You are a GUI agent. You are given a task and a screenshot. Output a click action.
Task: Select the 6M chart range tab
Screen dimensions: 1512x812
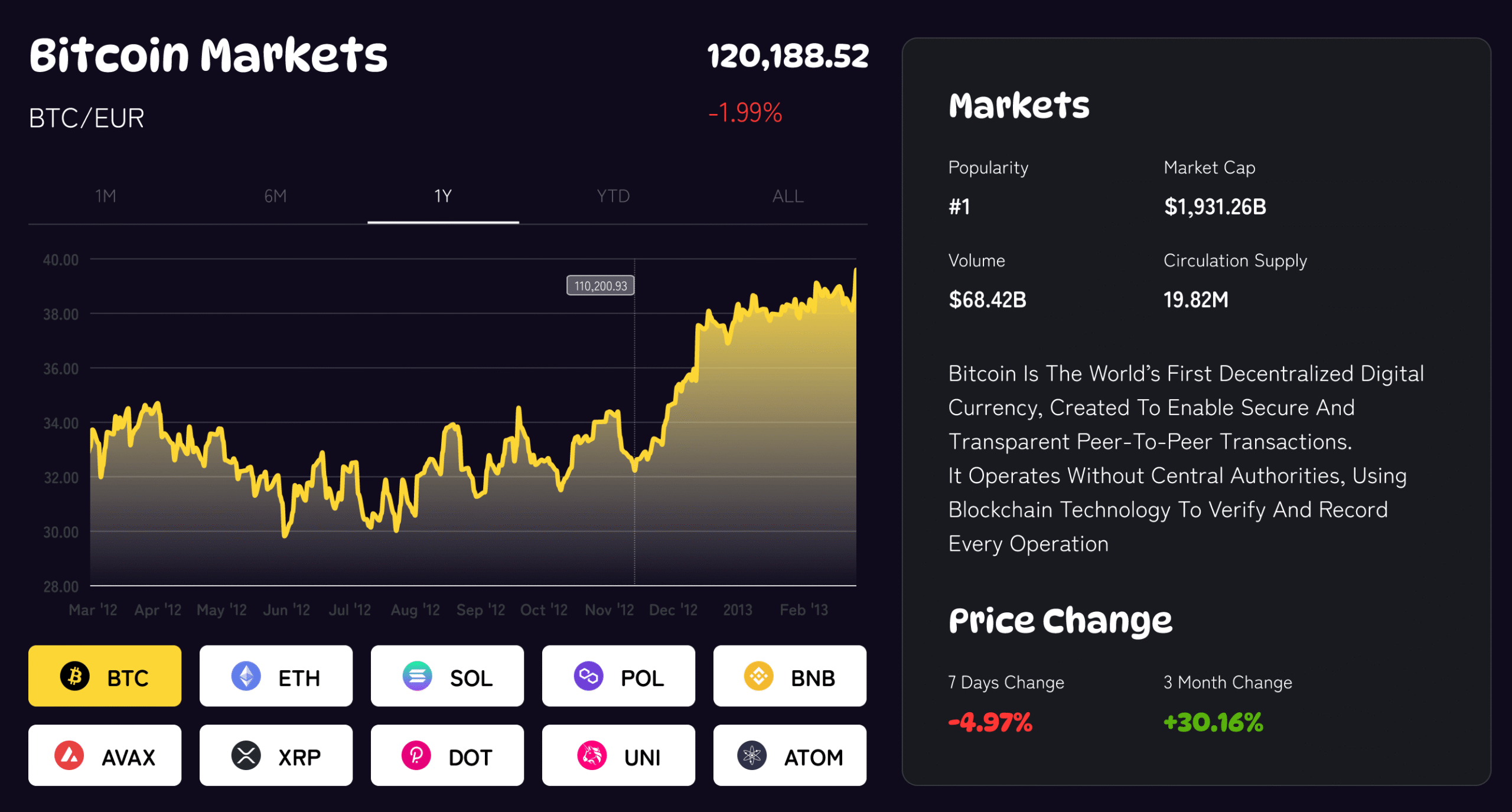click(275, 197)
